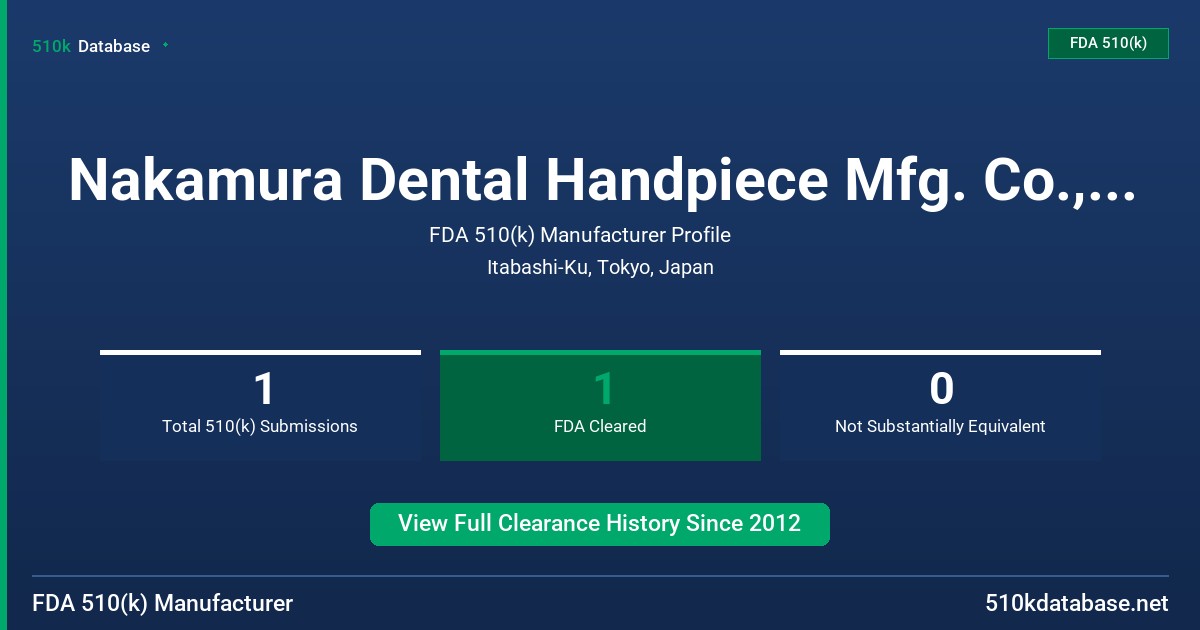The height and width of the screenshot is (630, 1200).
Task: Click the FDA 510(k) Manufacturer Profile subtitle
Action: tap(580, 235)
